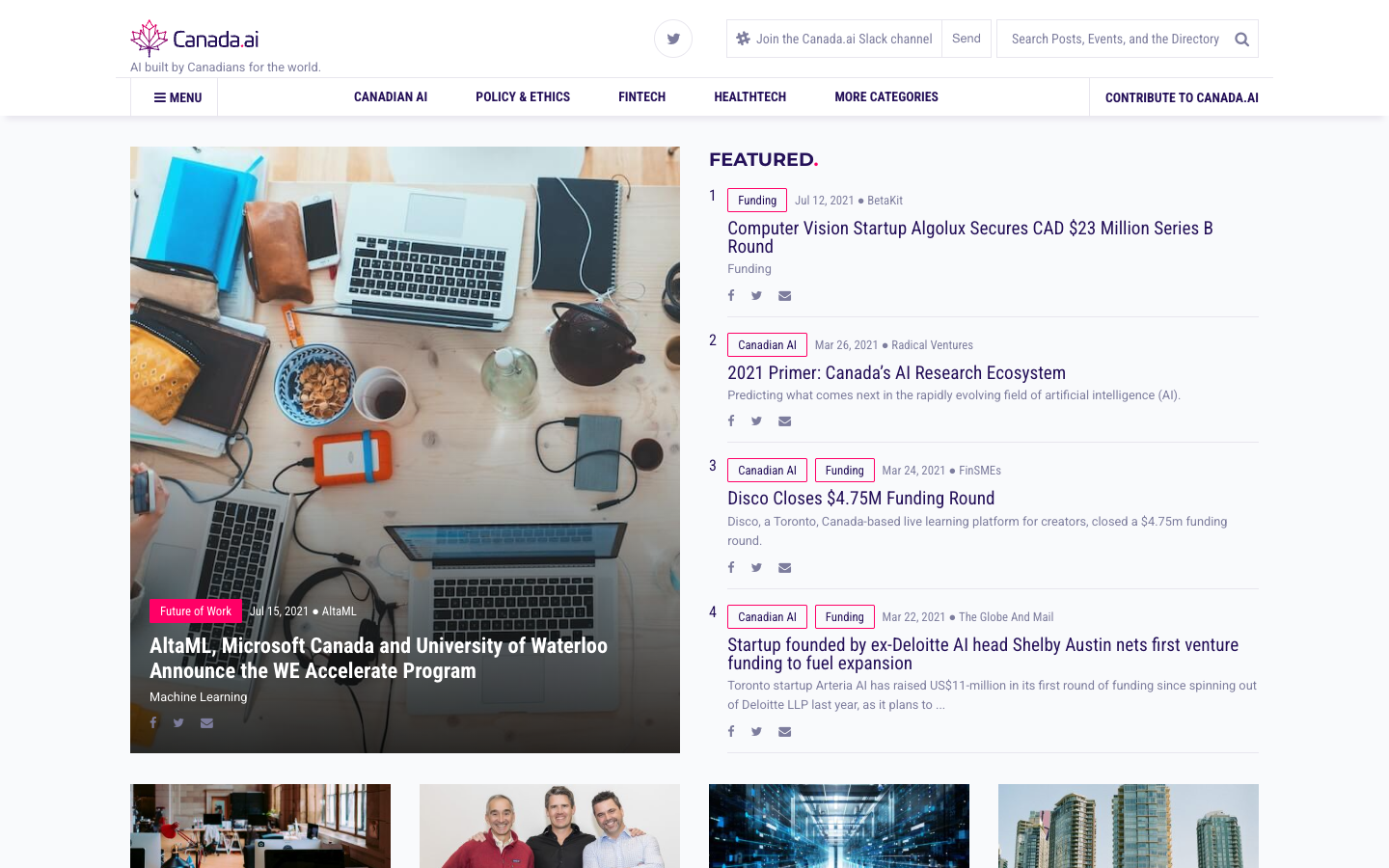Click the Slack icon beside Join channel
The height and width of the screenshot is (868, 1389).
tap(743, 39)
